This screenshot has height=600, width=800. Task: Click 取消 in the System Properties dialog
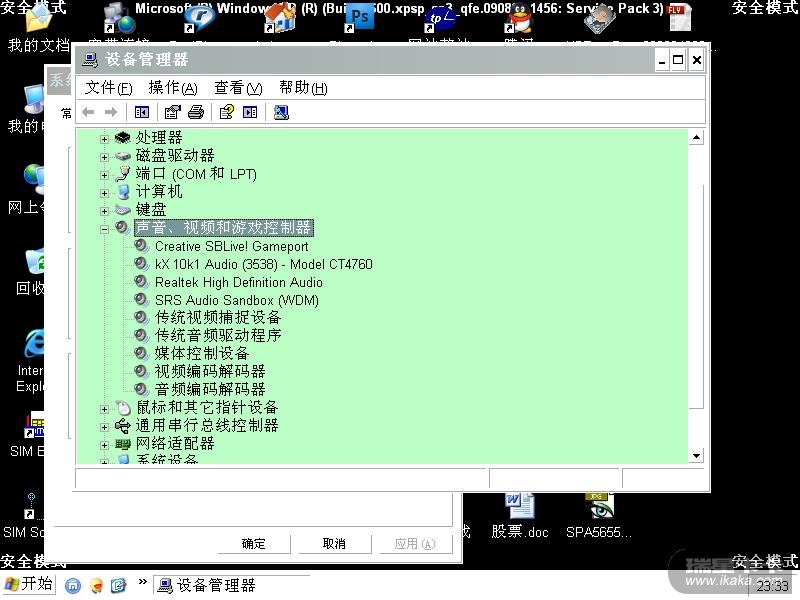click(334, 544)
